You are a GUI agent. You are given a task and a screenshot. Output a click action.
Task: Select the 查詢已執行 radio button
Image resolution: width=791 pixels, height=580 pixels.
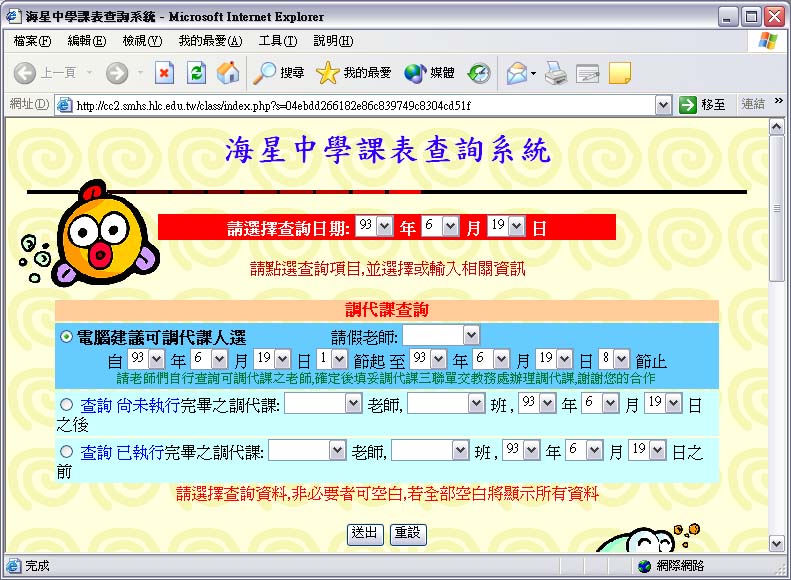[67, 452]
